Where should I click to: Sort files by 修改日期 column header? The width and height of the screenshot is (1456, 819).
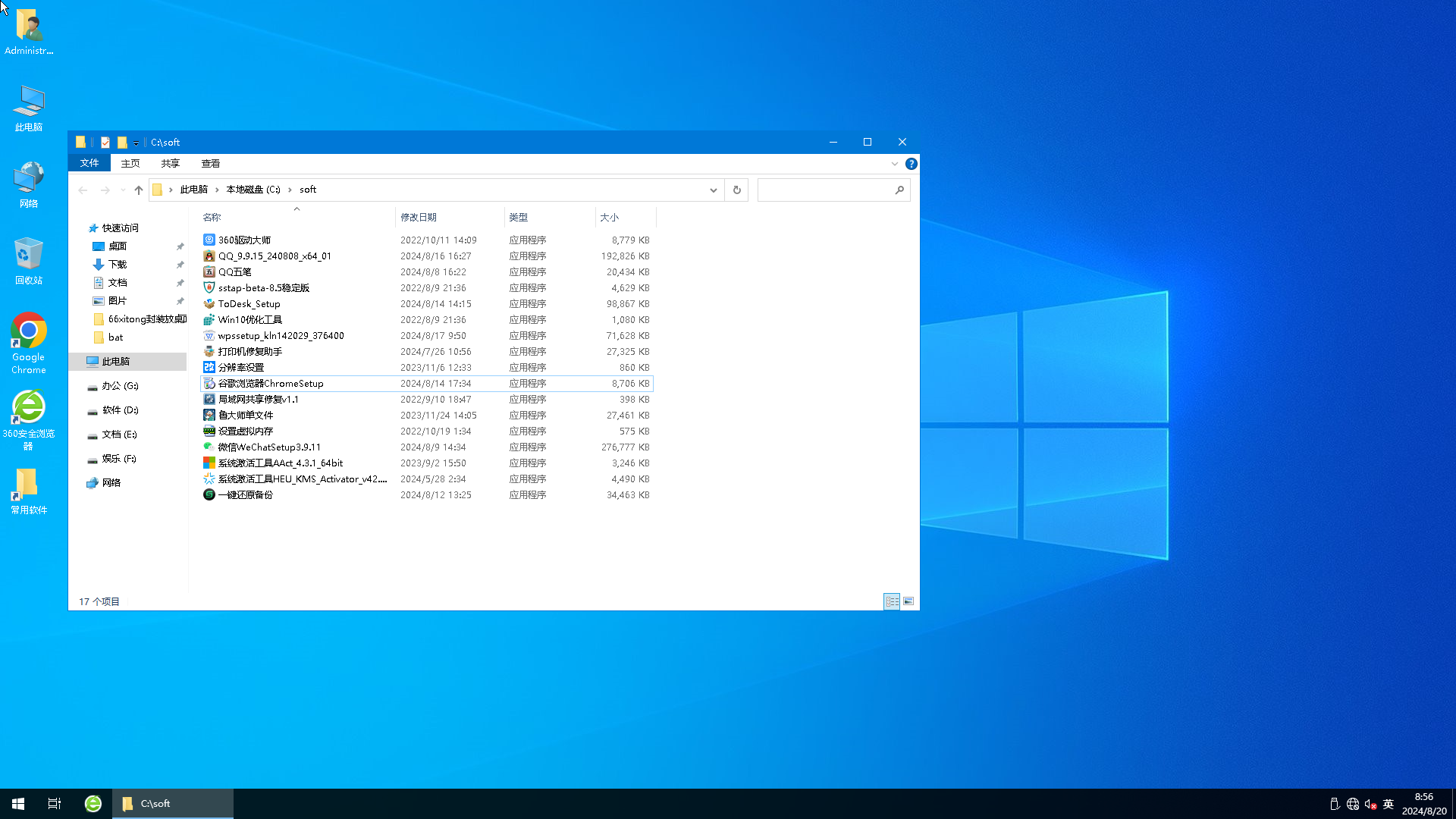point(450,217)
